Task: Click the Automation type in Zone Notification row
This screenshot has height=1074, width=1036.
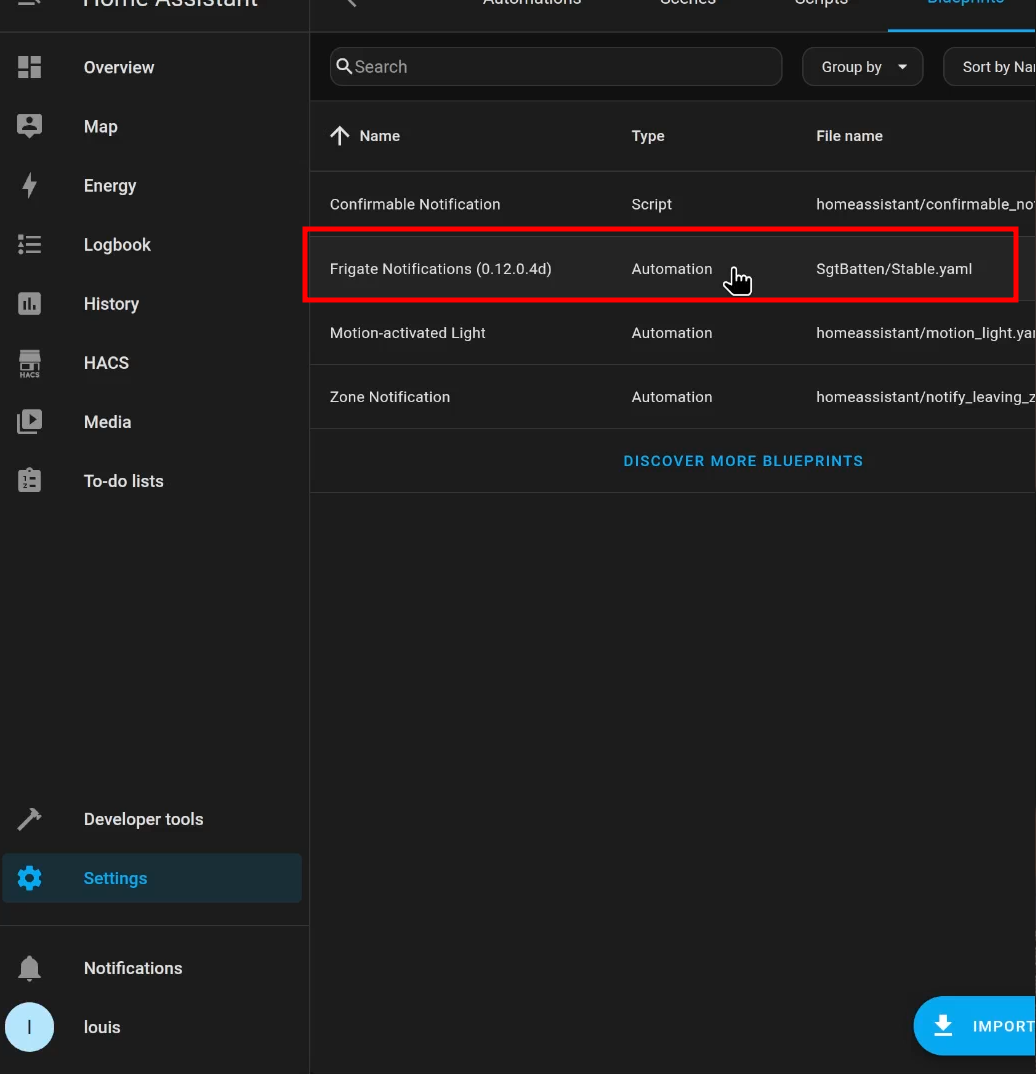Action: (672, 397)
